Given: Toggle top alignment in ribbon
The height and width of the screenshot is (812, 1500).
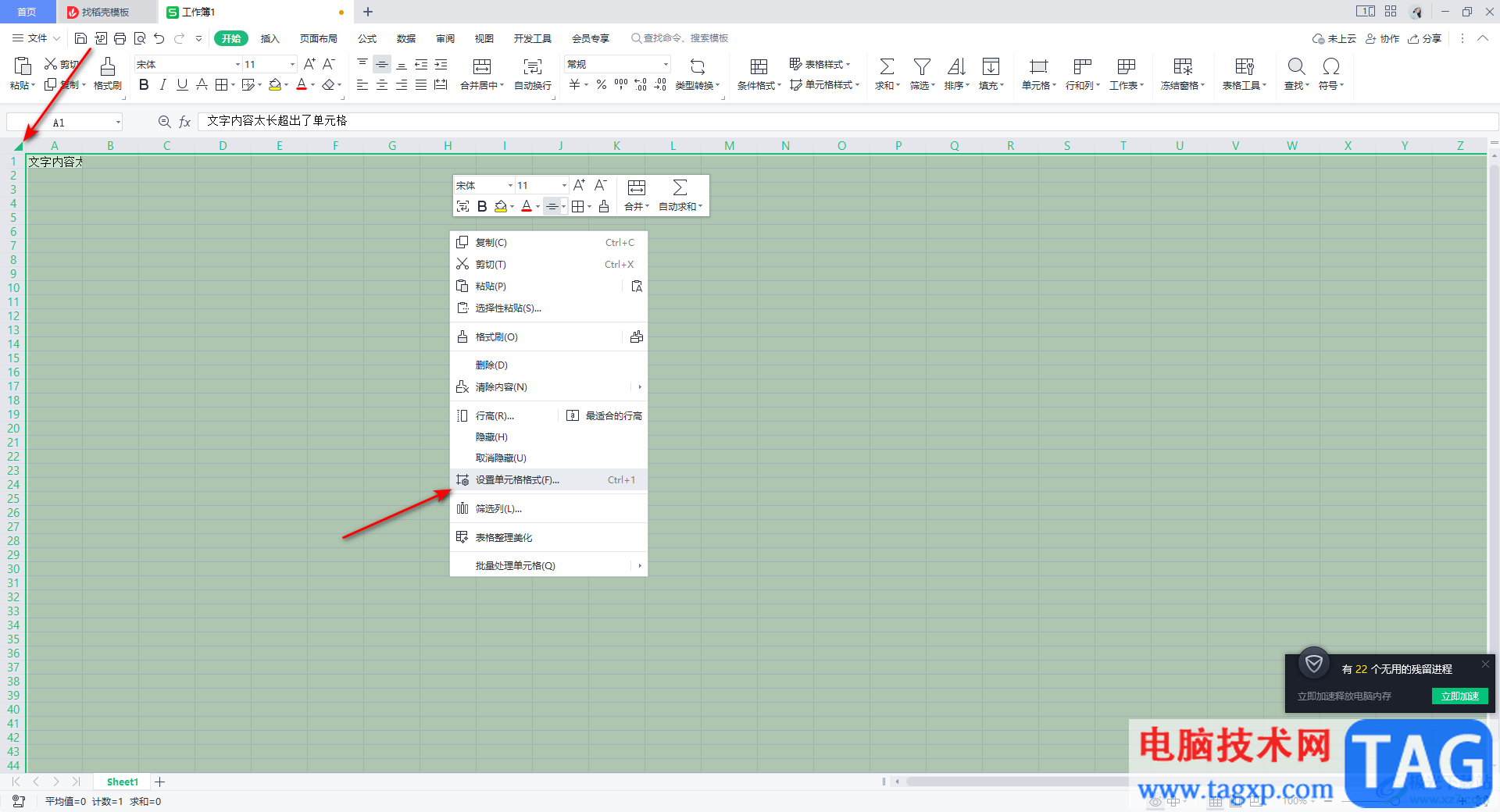Looking at the screenshot, I should click(x=362, y=65).
